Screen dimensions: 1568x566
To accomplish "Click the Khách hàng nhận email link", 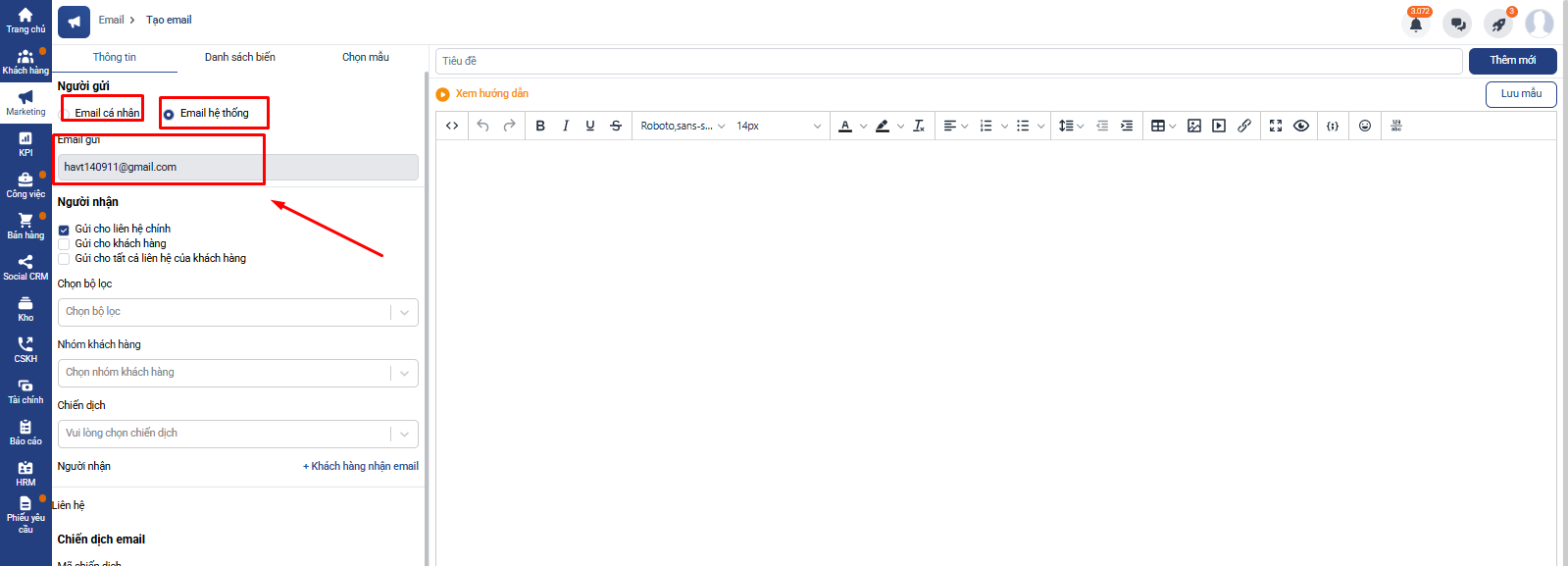I will tap(360, 467).
